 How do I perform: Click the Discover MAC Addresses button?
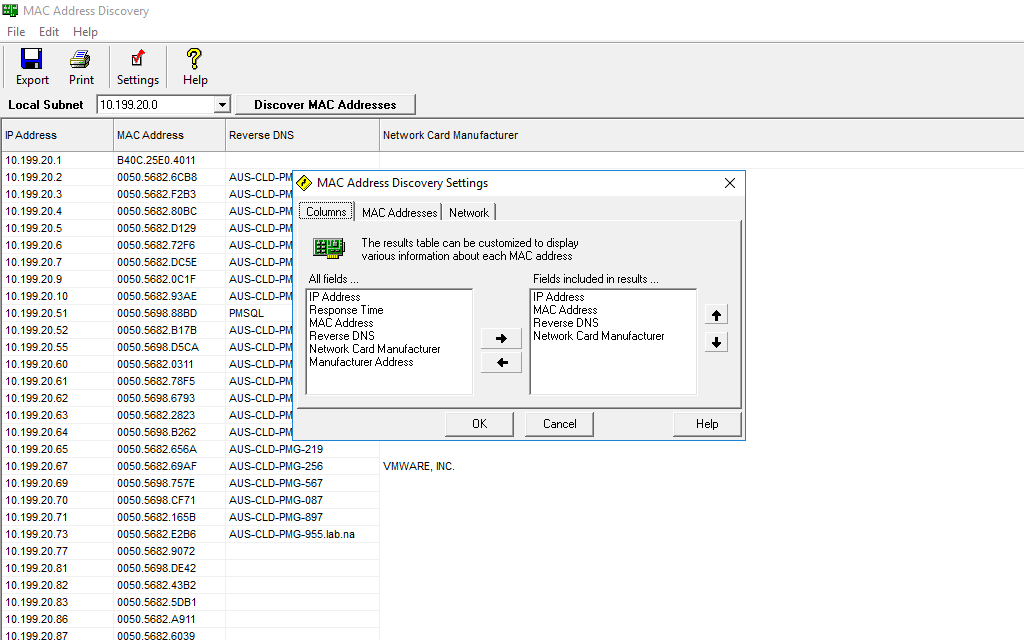(325, 104)
